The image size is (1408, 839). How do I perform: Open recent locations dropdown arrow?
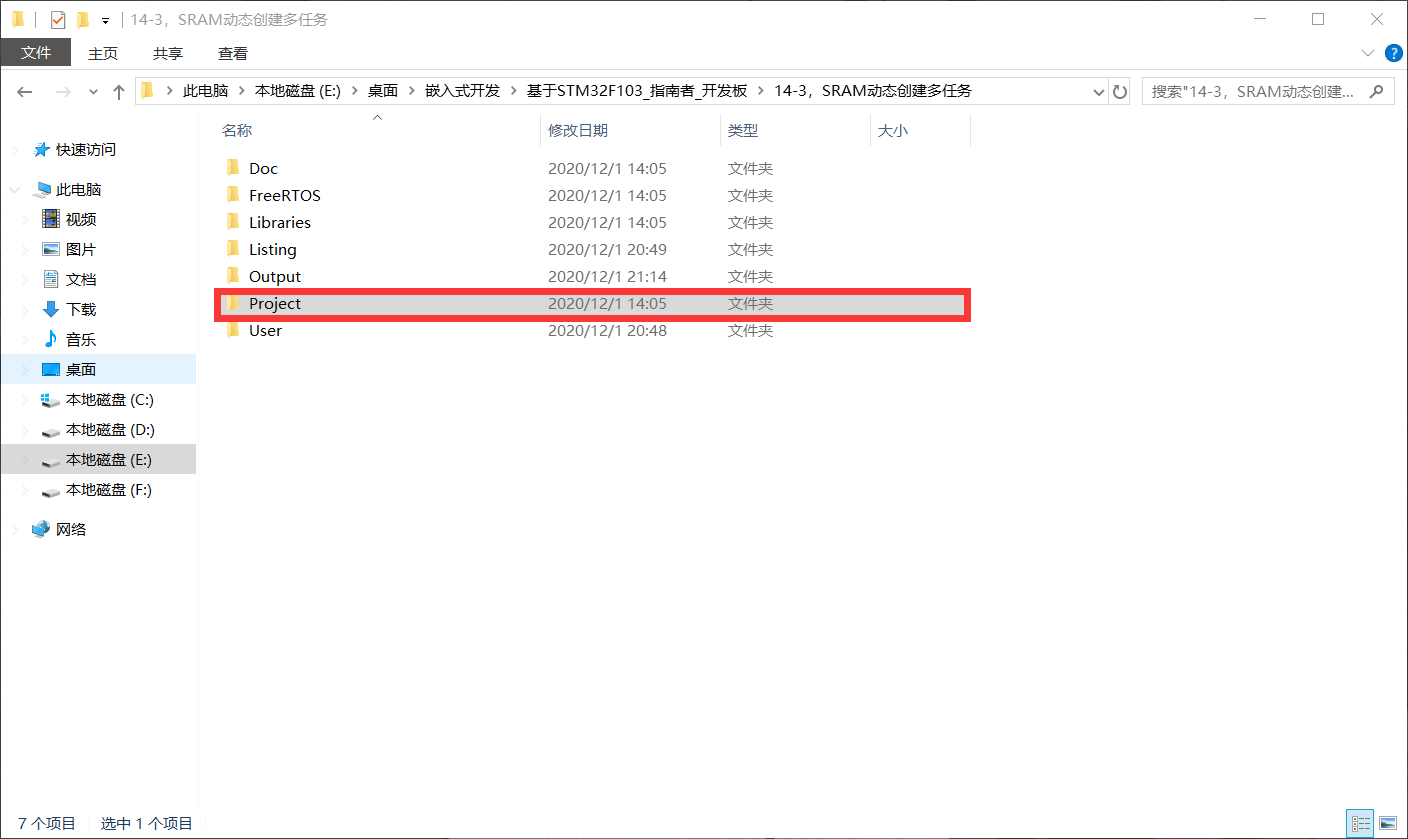pyautogui.click(x=93, y=92)
